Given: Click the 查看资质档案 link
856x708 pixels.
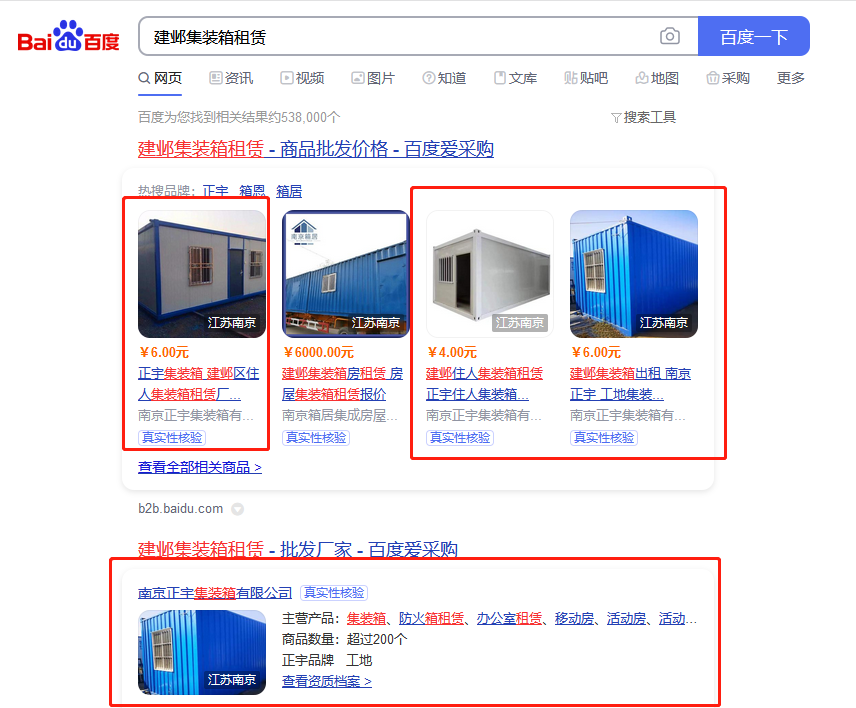Looking at the screenshot, I should [326, 681].
